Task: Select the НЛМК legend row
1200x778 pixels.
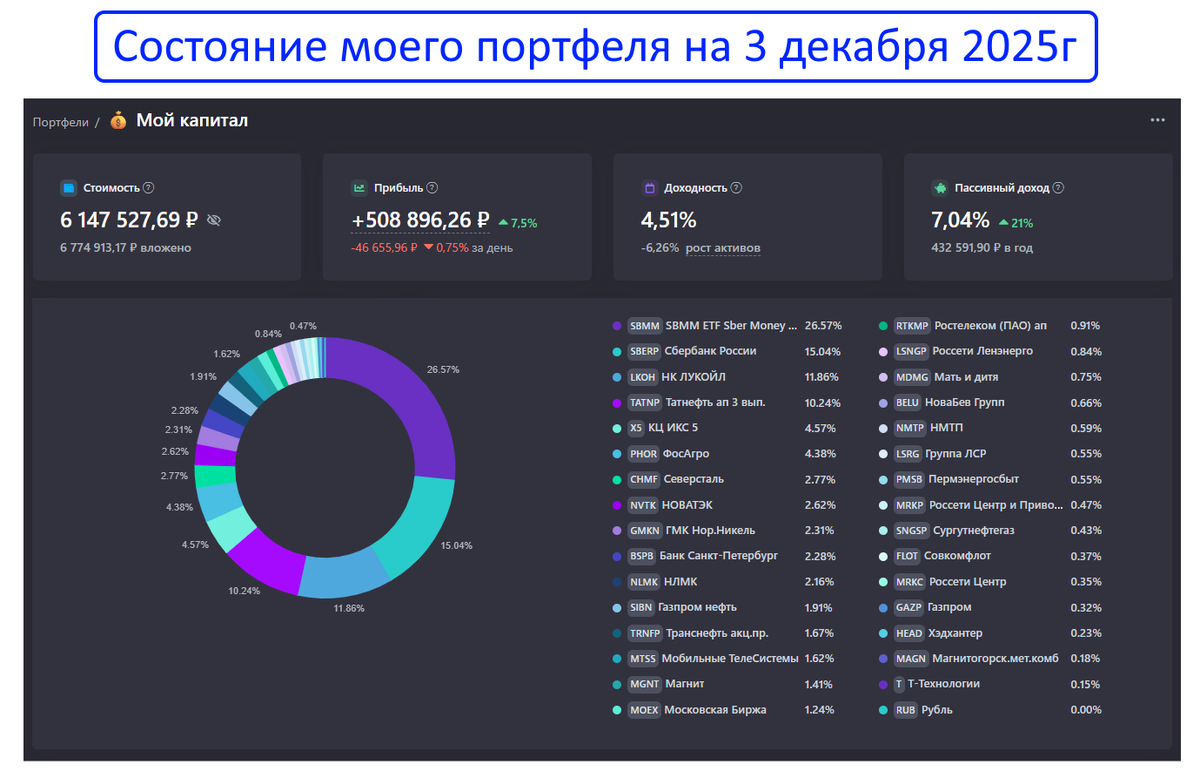Action: click(x=727, y=582)
